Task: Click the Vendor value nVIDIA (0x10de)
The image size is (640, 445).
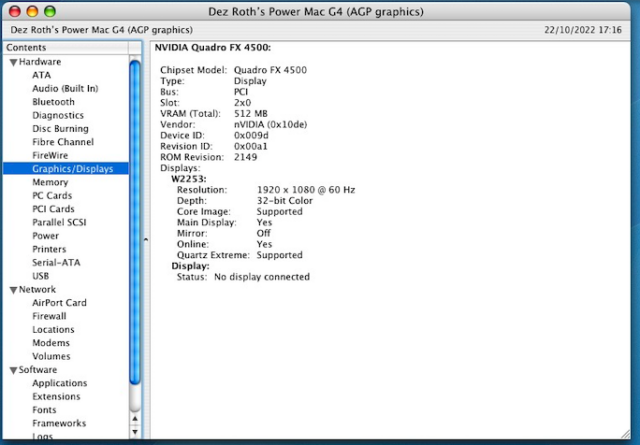Action: coord(270,125)
